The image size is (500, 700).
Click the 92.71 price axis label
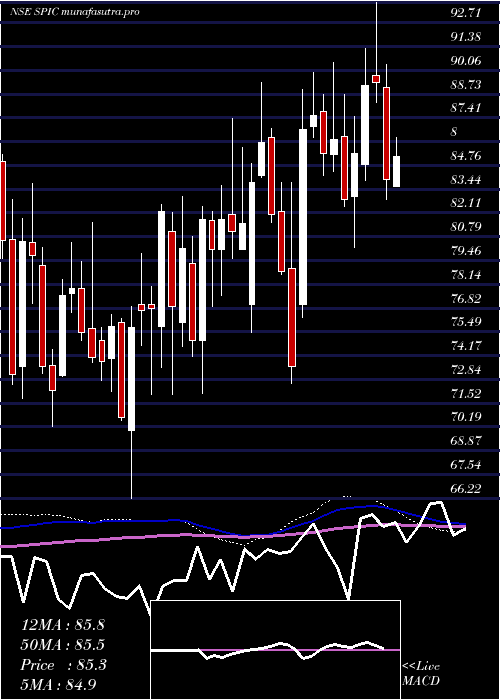pos(466,12)
